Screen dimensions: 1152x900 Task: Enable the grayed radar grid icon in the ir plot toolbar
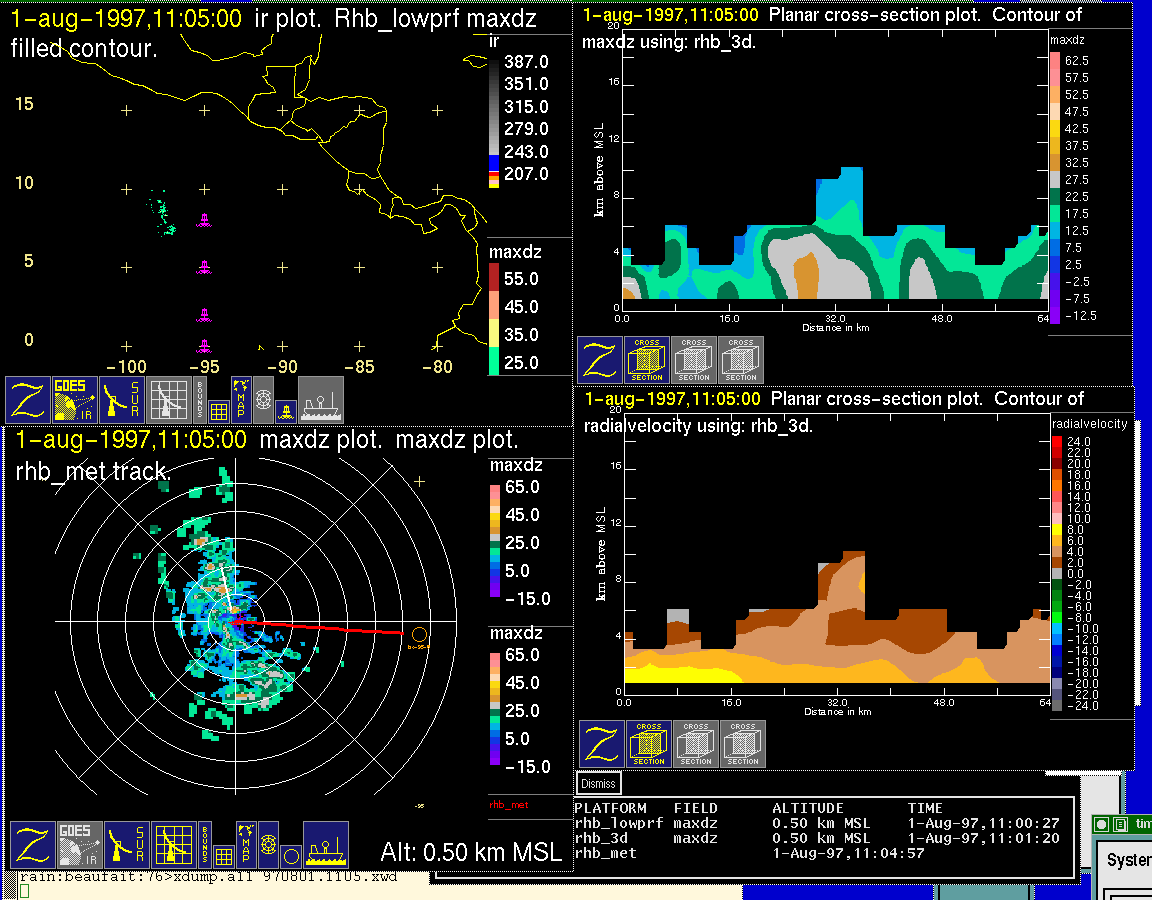(169, 400)
